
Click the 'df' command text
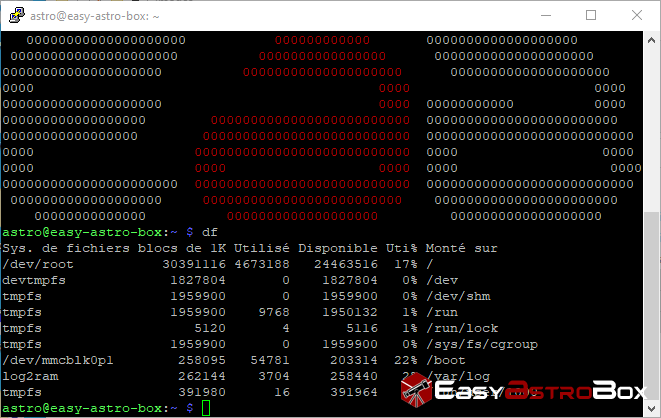coord(209,232)
